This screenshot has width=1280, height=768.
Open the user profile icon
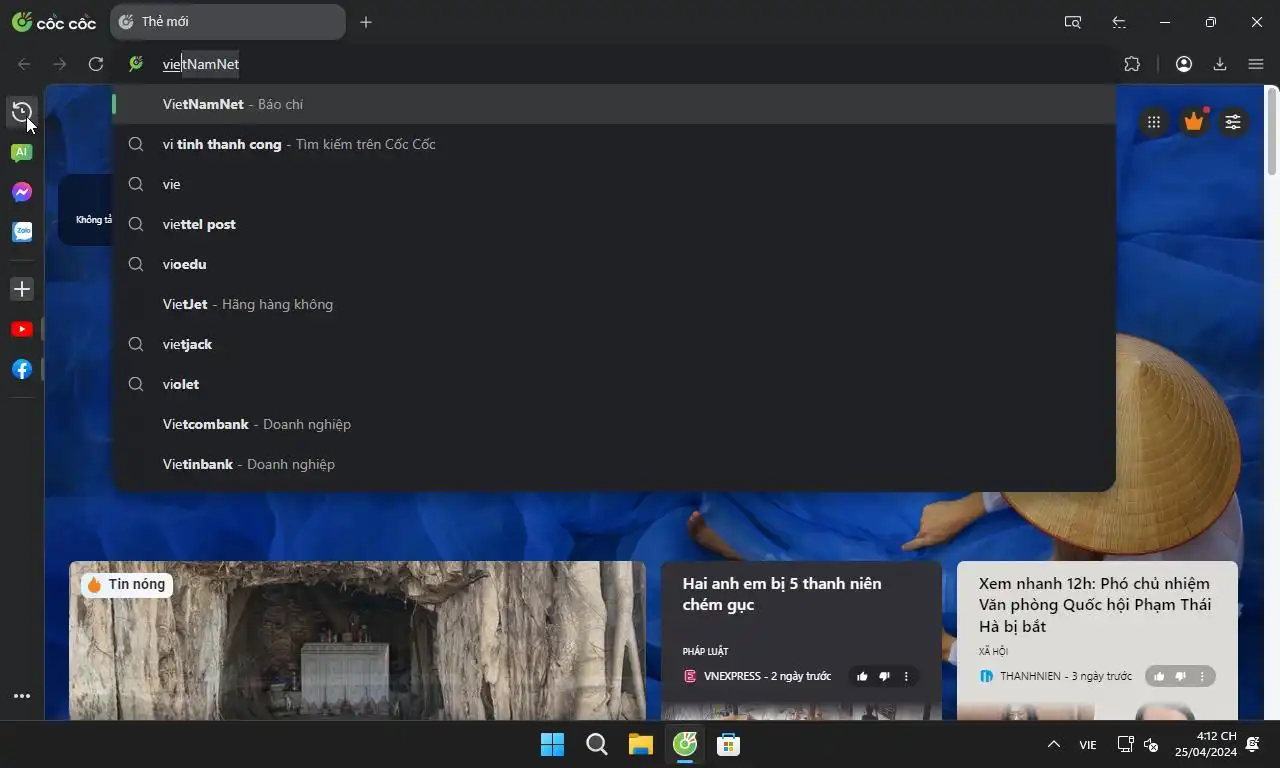click(x=1184, y=64)
